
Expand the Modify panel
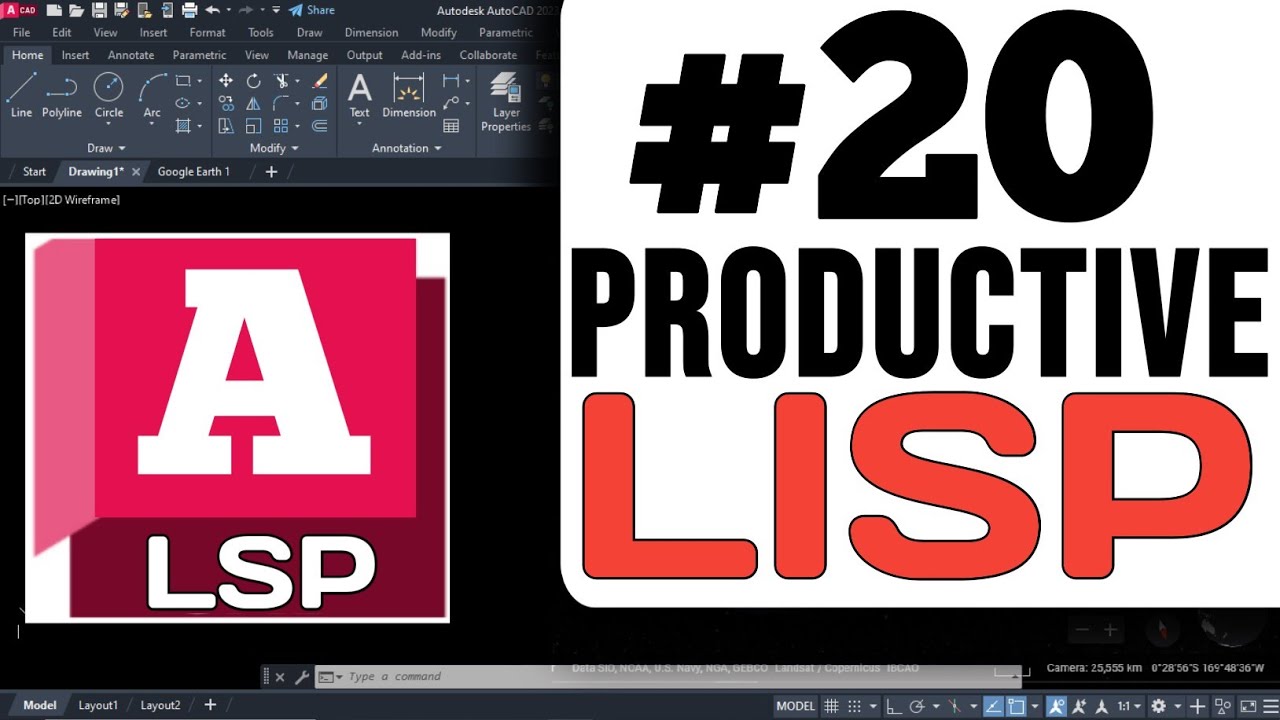coord(274,148)
